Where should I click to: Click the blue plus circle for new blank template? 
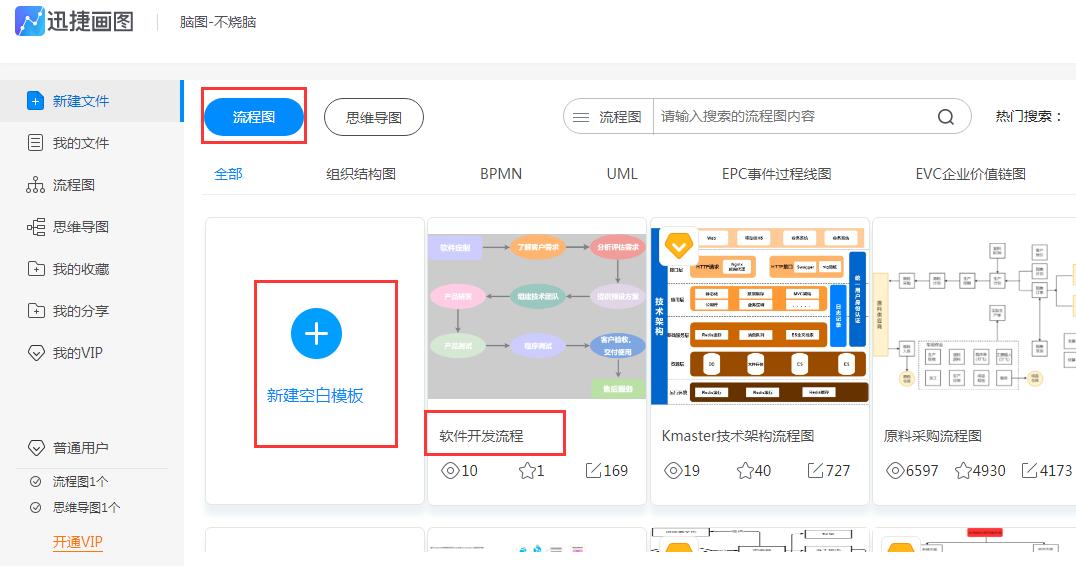[x=316, y=334]
